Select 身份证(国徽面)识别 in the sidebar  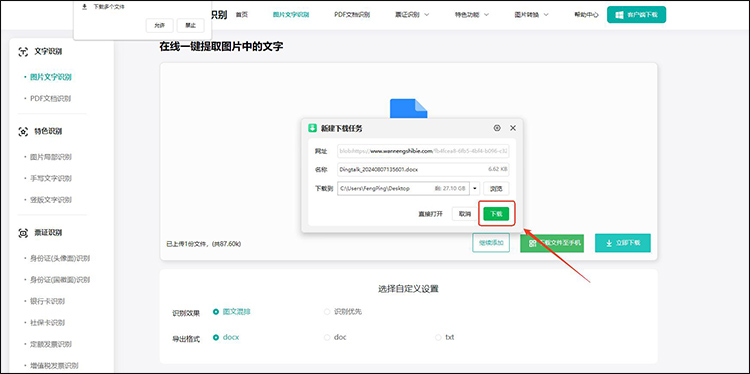[60, 280]
